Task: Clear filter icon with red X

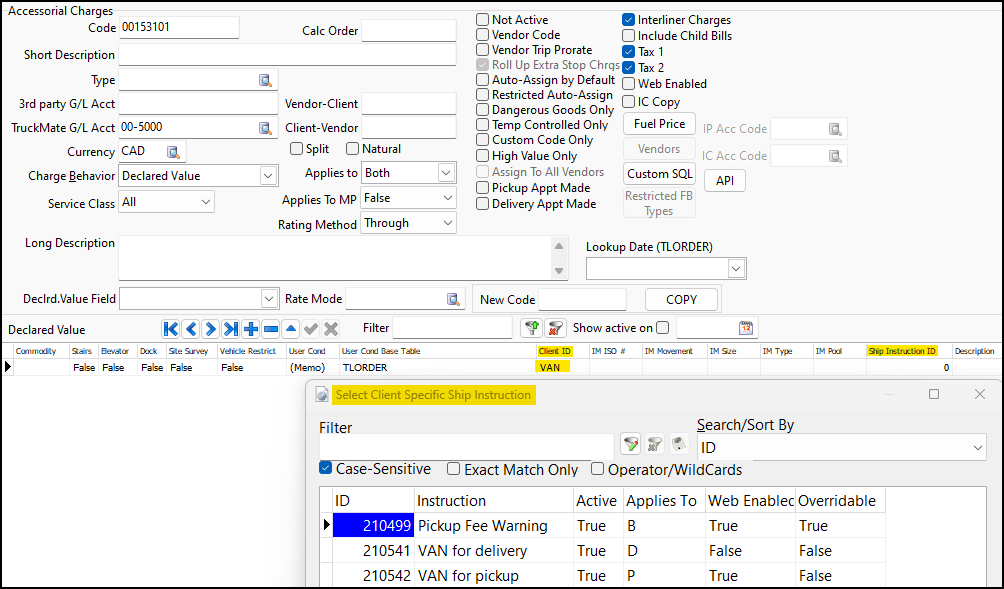Action: (x=556, y=328)
